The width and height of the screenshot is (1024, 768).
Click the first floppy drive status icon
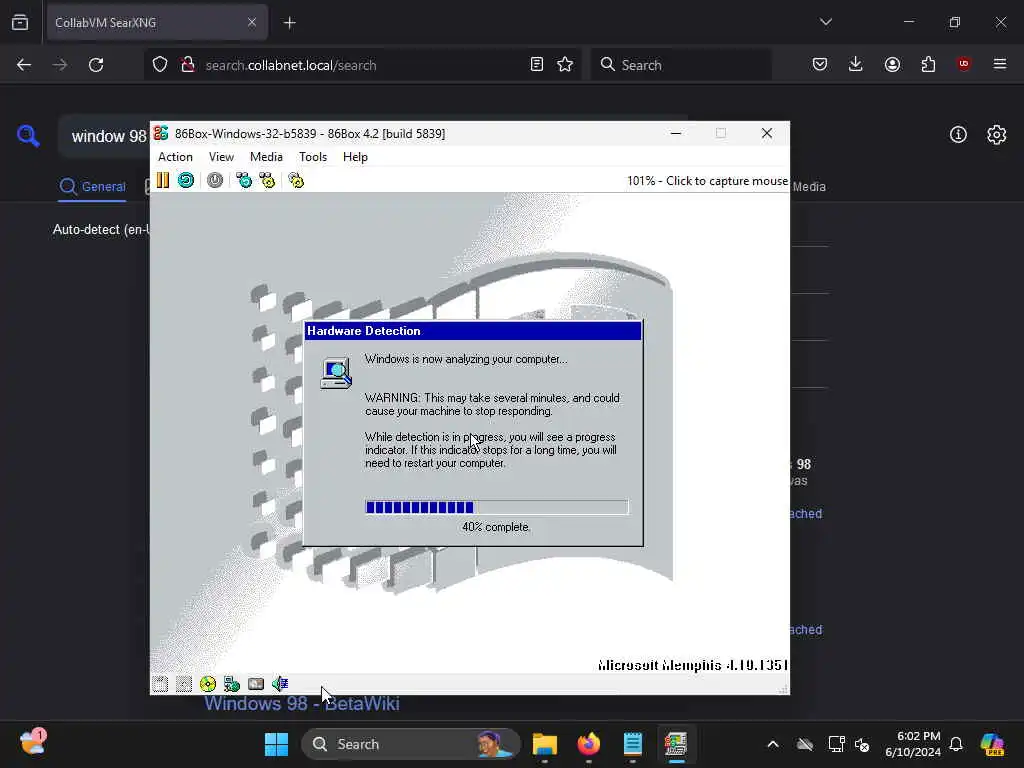pos(160,684)
